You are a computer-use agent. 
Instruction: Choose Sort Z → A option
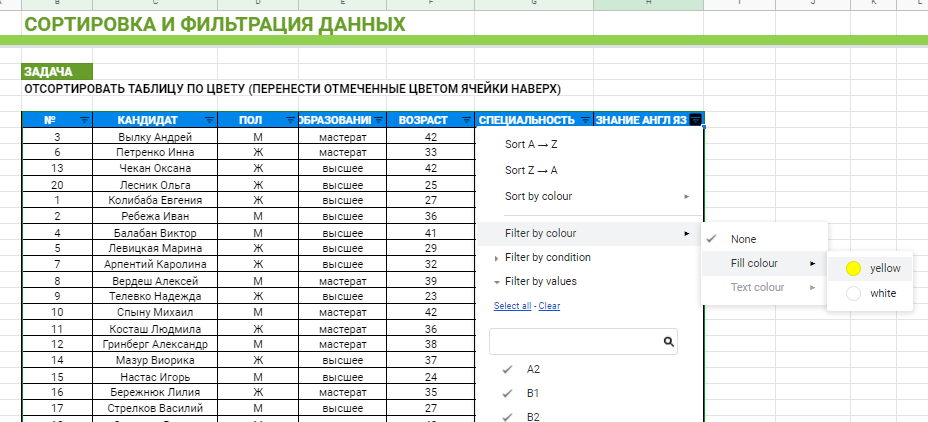tap(531, 170)
